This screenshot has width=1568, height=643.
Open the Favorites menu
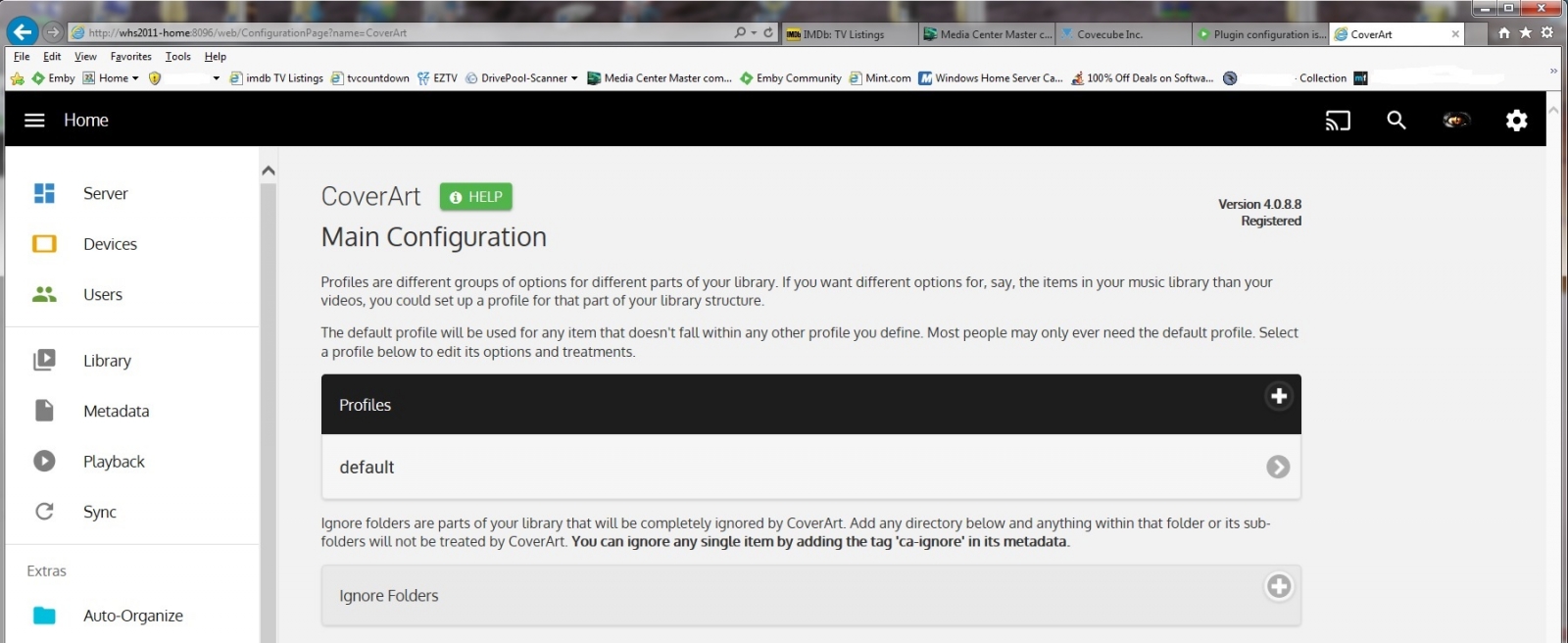tap(130, 57)
